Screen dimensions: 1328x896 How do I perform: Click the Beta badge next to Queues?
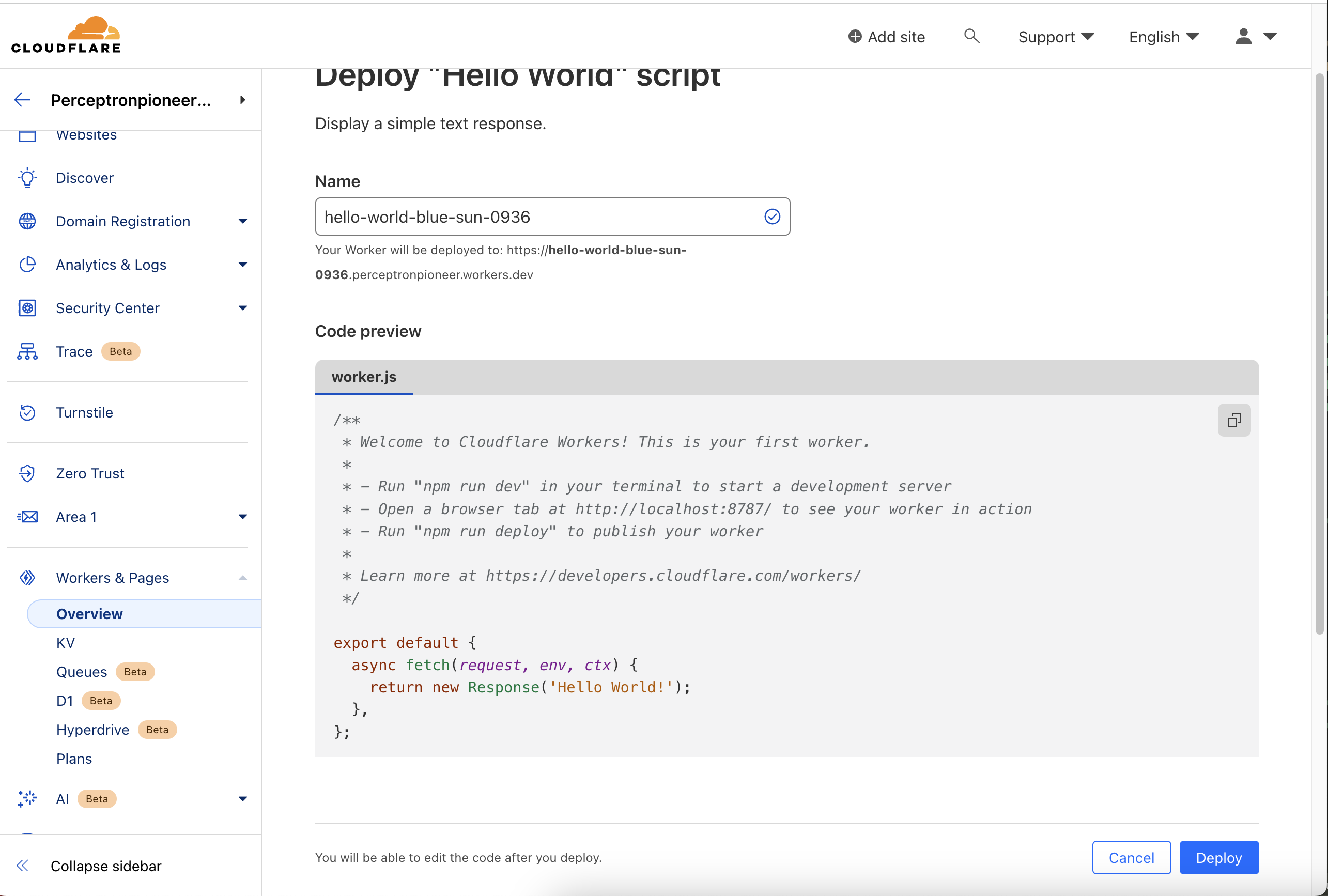[135, 672]
